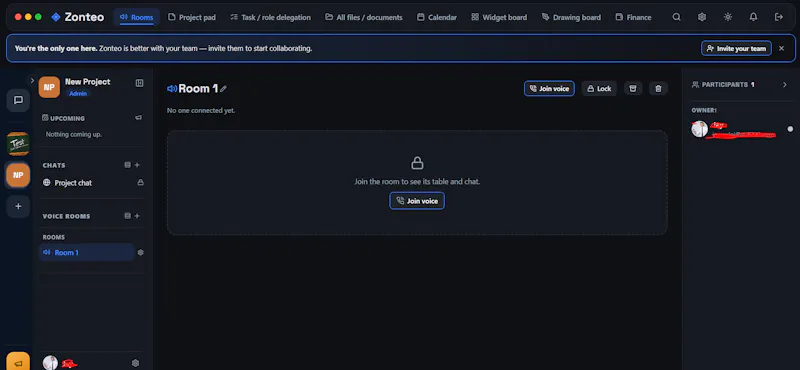Archive the room using the box icon
This screenshot has width=800, height=370.
[633, 89]
